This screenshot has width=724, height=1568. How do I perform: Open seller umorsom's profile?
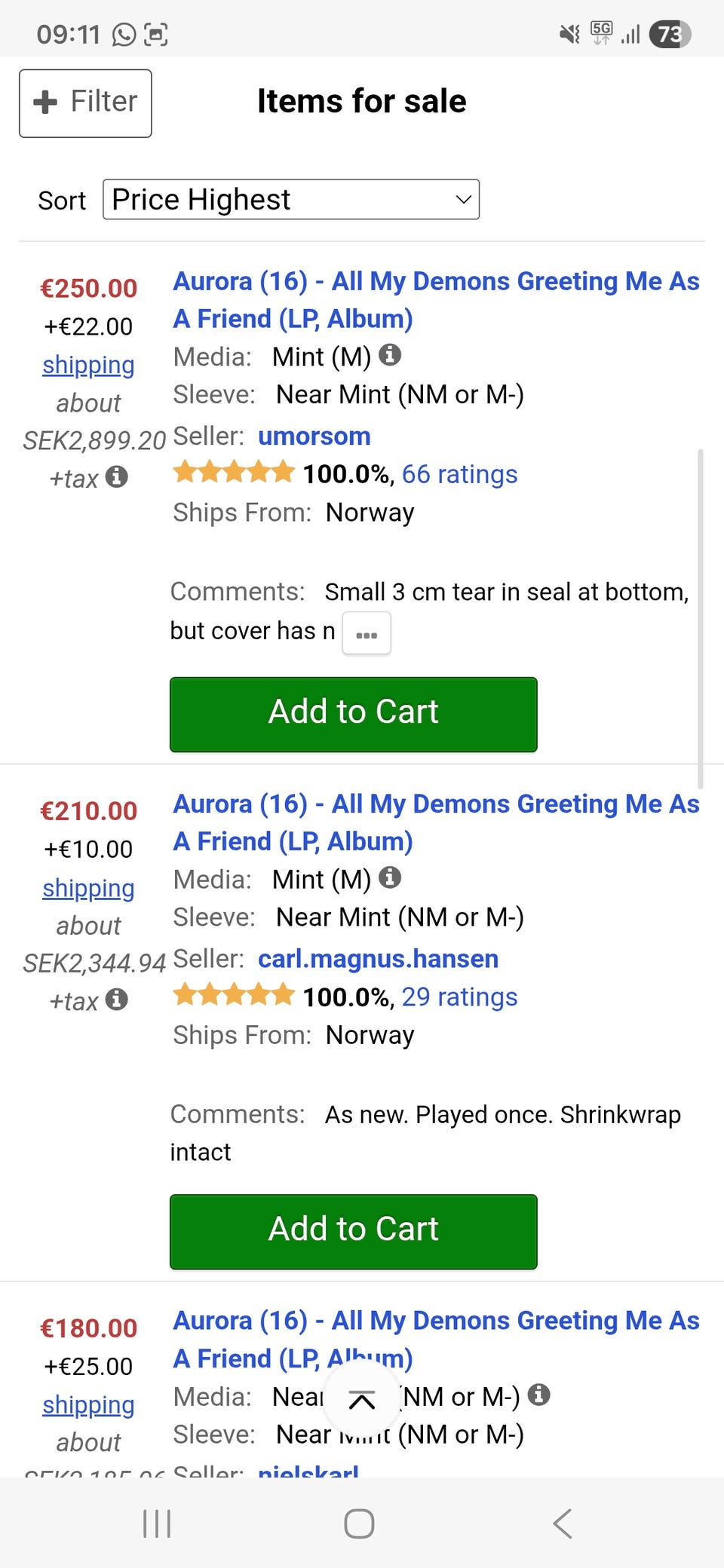(314, 436)
